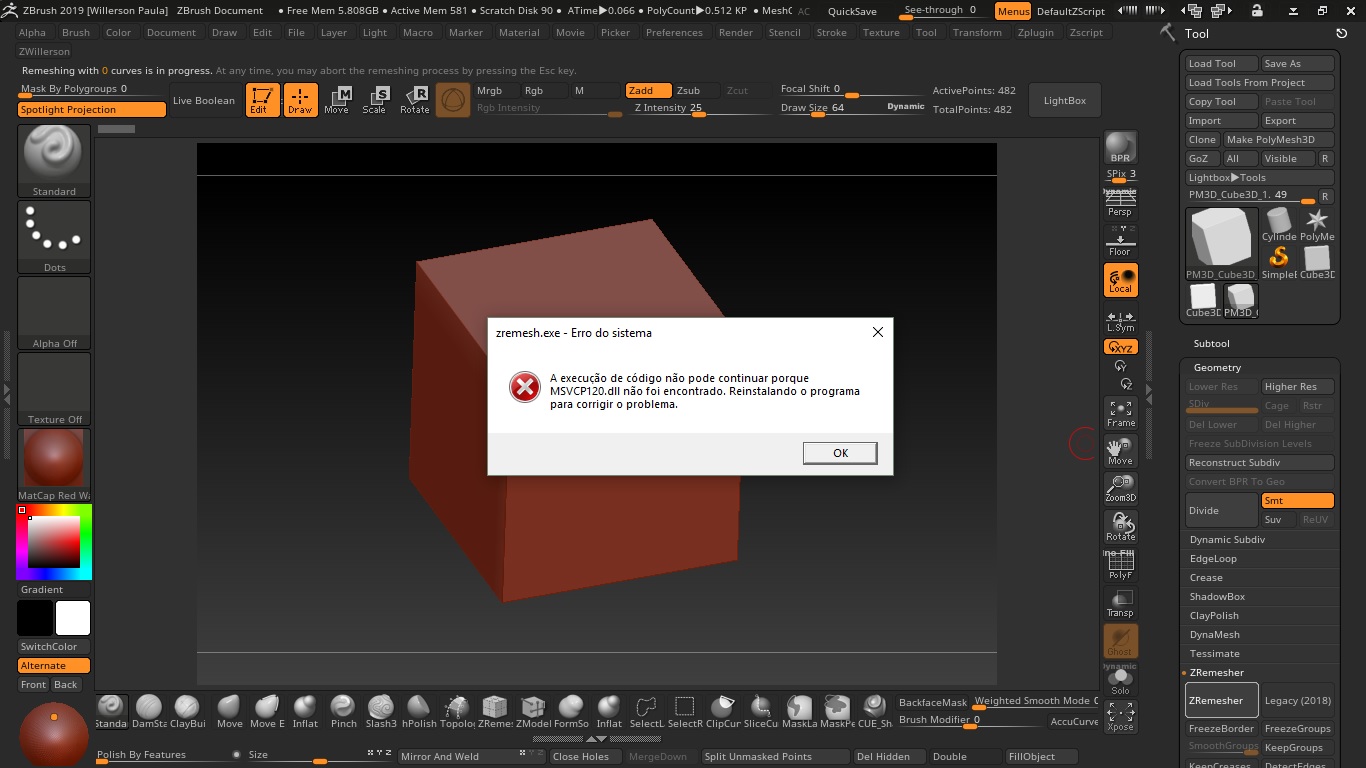
Task: Pick the ClipCurve brush
Action: (x=723, y=711)
